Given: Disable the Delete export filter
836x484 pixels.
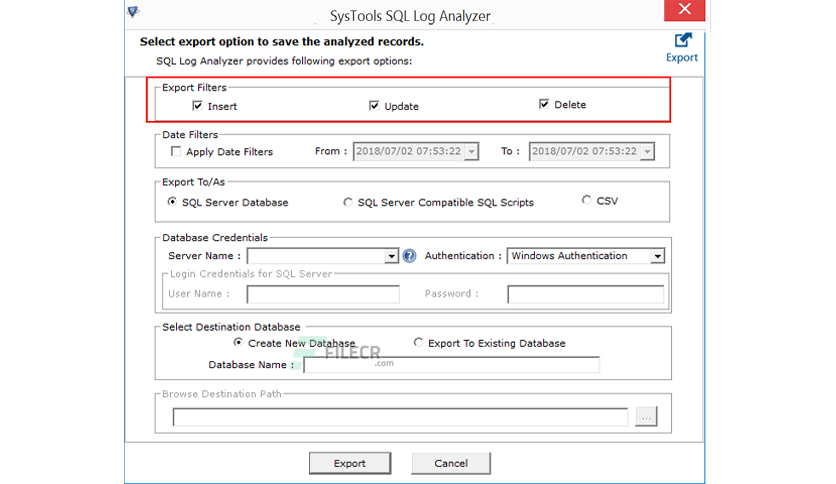Looking at the screenshot, I should point(544,104).
